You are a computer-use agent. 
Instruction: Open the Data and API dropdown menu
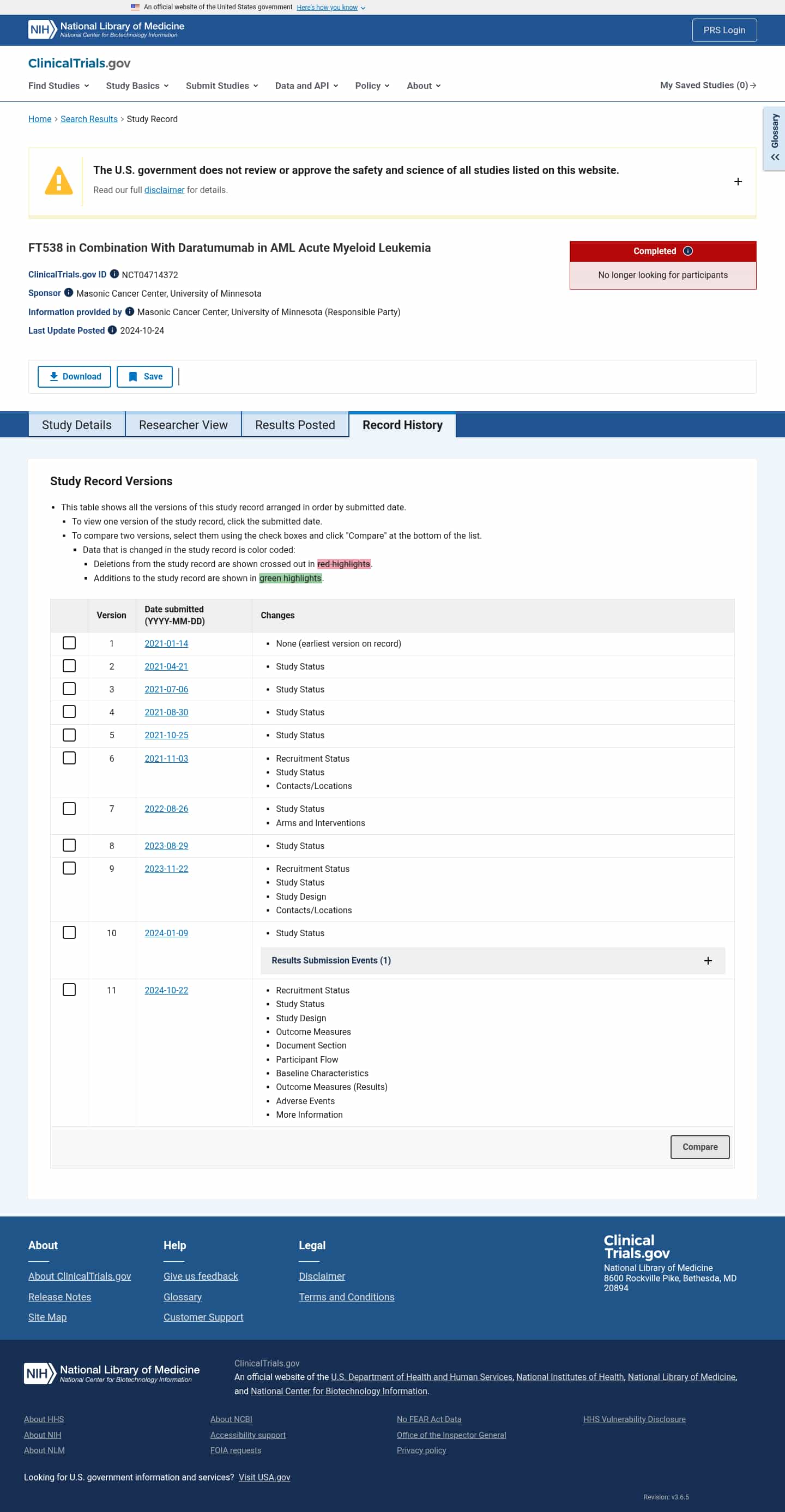(306, 86)
